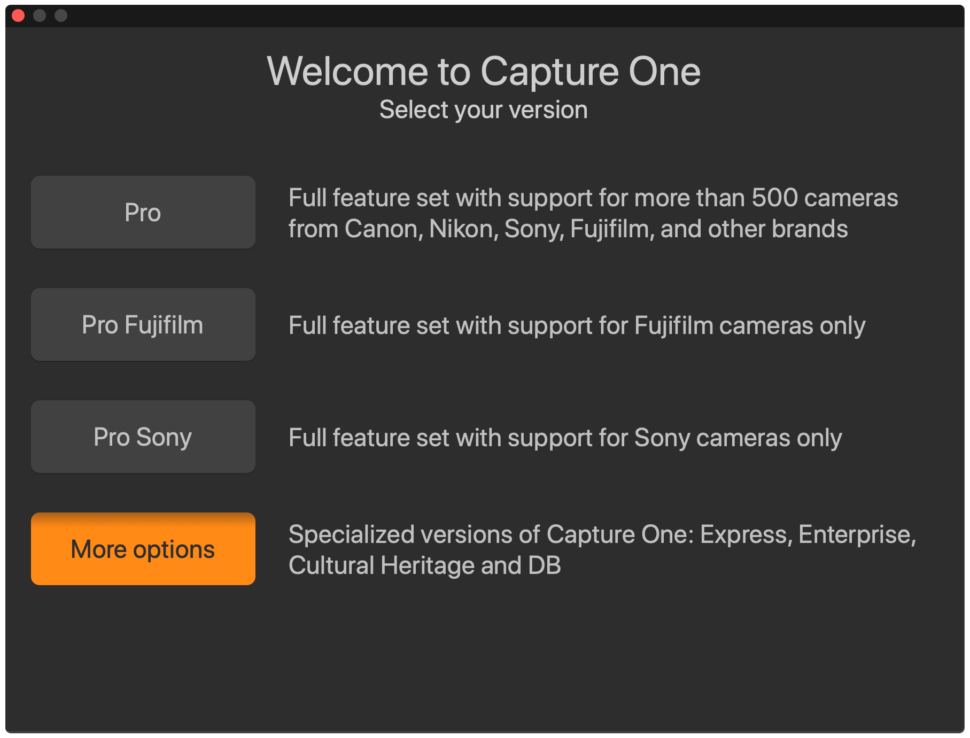Click the Sony cameras only description text
Image resolution: width=970 pixels, height=738 pixels.
click(x=565, y=437)
